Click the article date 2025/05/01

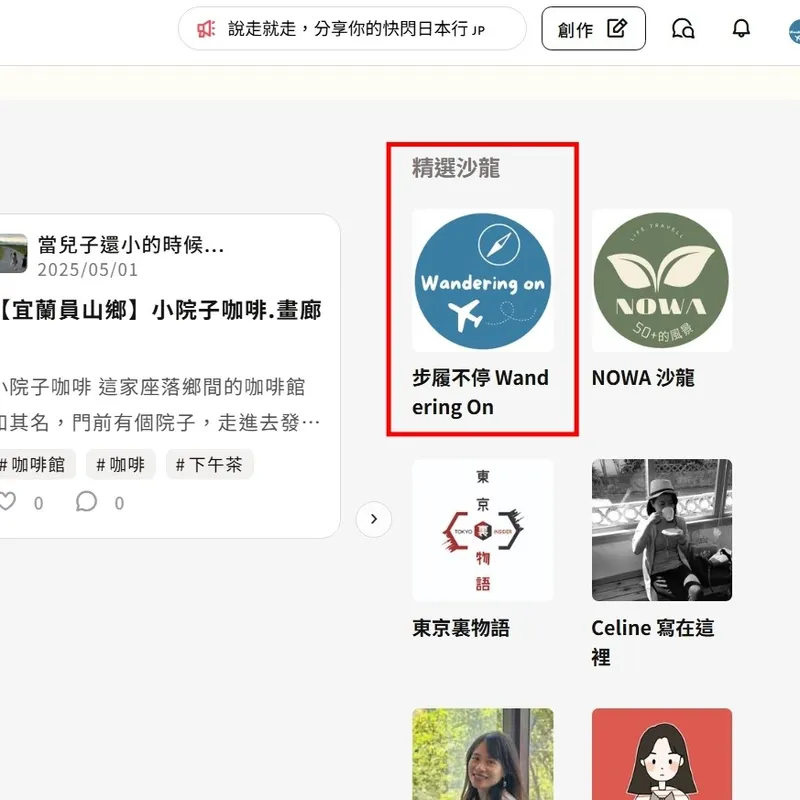[x=88, y=270]
